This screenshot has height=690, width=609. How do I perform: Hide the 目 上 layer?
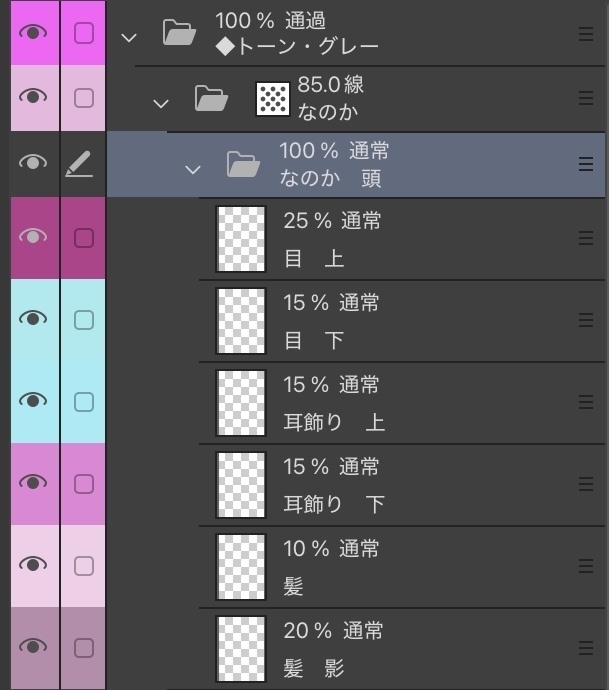[x=34, y=237]
